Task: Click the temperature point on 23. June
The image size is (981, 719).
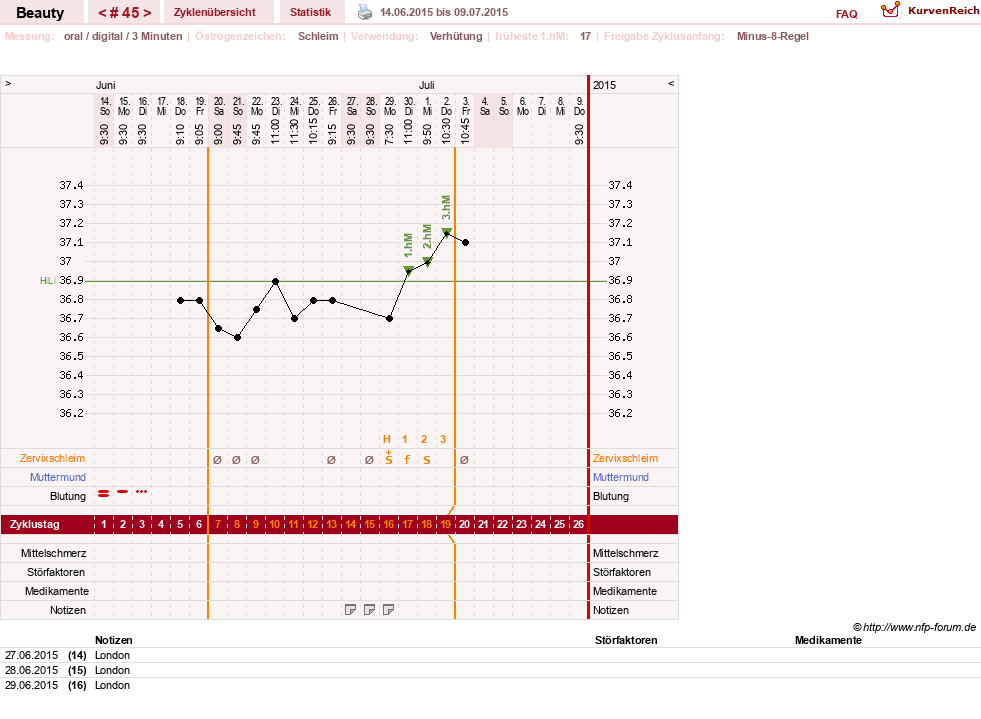Action: [275, 282]
